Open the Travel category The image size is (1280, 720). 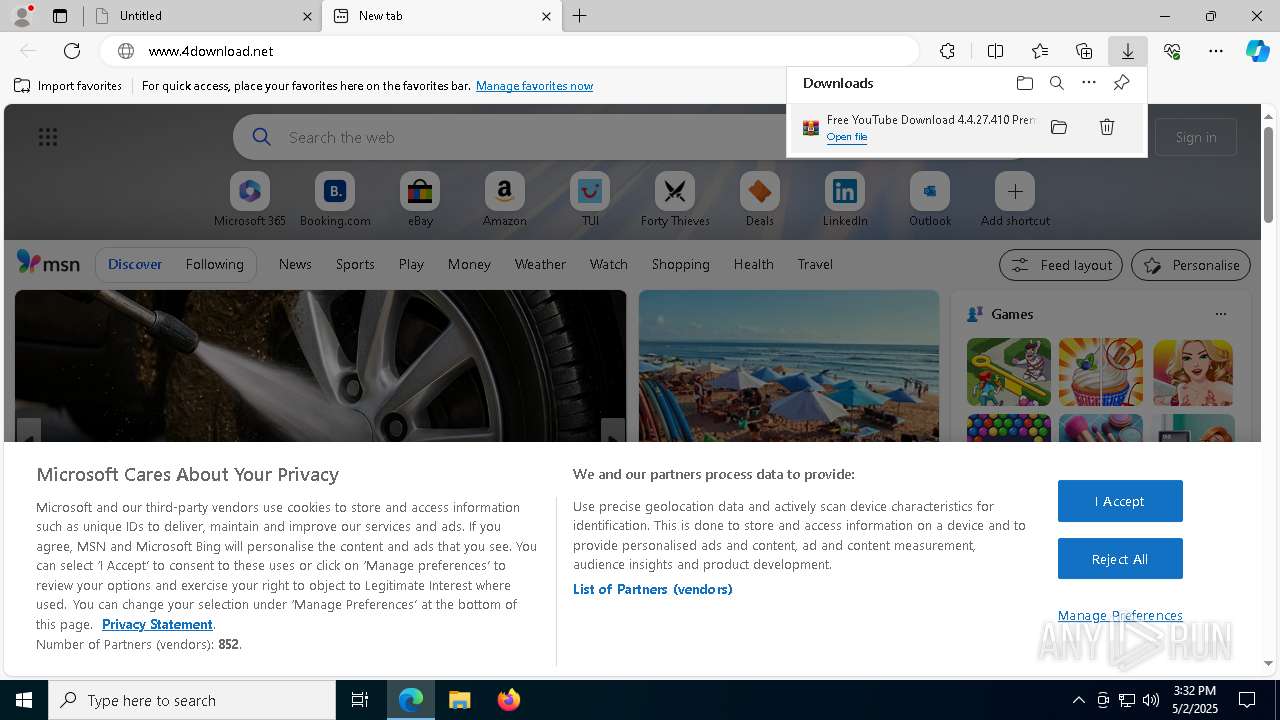tap(815, 264)
